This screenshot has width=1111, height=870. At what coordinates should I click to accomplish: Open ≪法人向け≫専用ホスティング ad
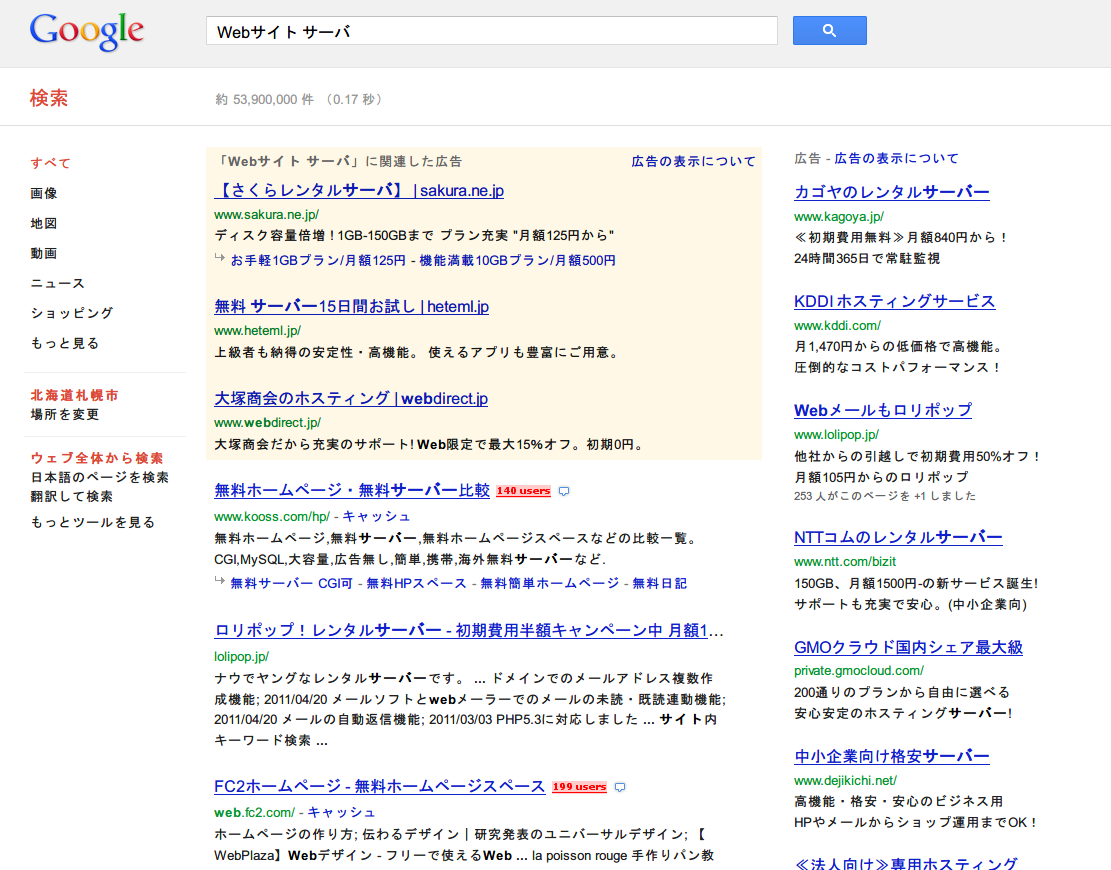tap(906, 863)
